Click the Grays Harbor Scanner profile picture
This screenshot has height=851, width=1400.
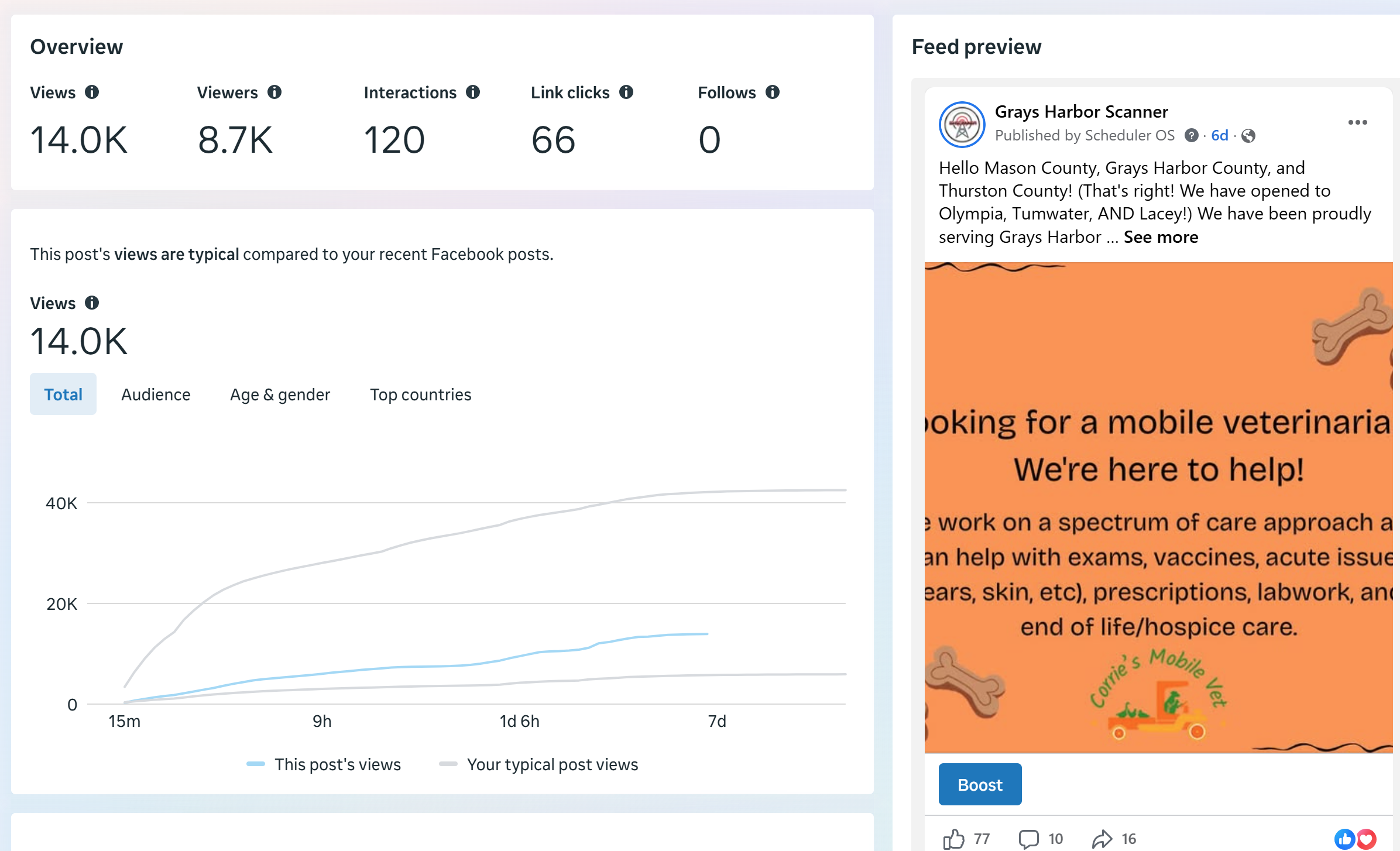pos(962,124)
